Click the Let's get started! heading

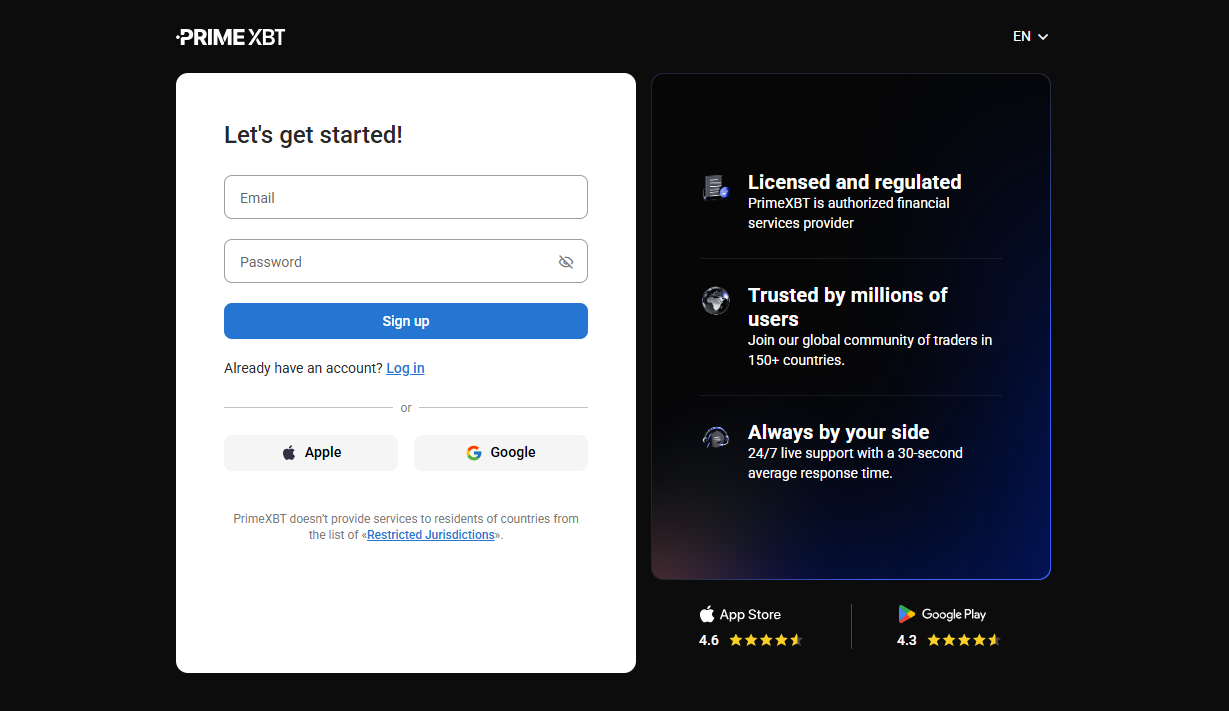click(313, 135)
